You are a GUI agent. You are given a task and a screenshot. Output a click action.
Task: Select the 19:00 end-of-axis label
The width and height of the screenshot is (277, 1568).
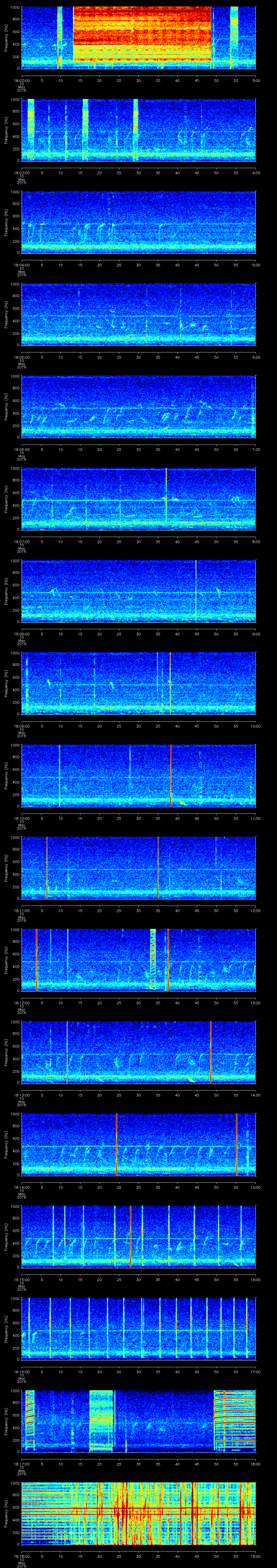pos(255,1556)
